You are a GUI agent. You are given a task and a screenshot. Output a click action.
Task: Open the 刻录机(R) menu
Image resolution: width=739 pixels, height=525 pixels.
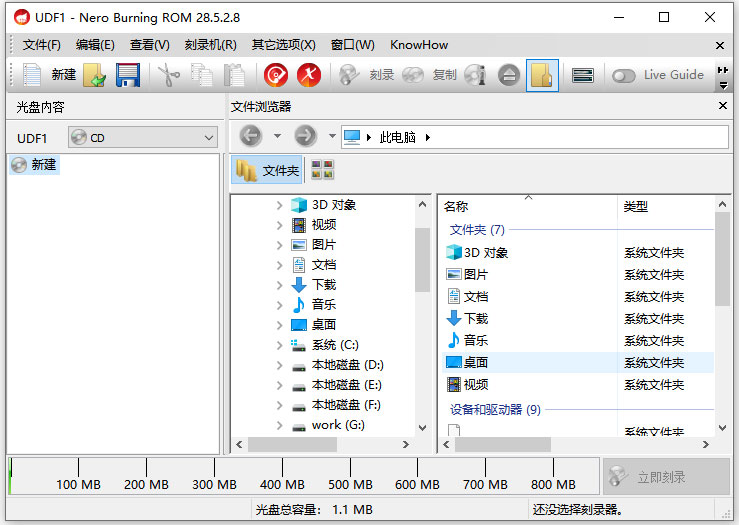pos(210,45)
